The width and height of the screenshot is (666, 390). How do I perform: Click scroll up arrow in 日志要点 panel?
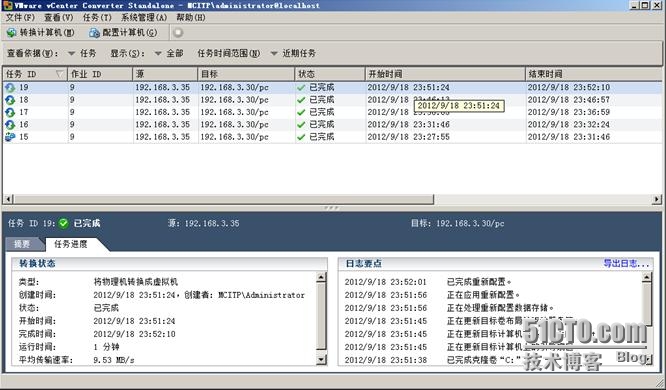click(646, 278)
